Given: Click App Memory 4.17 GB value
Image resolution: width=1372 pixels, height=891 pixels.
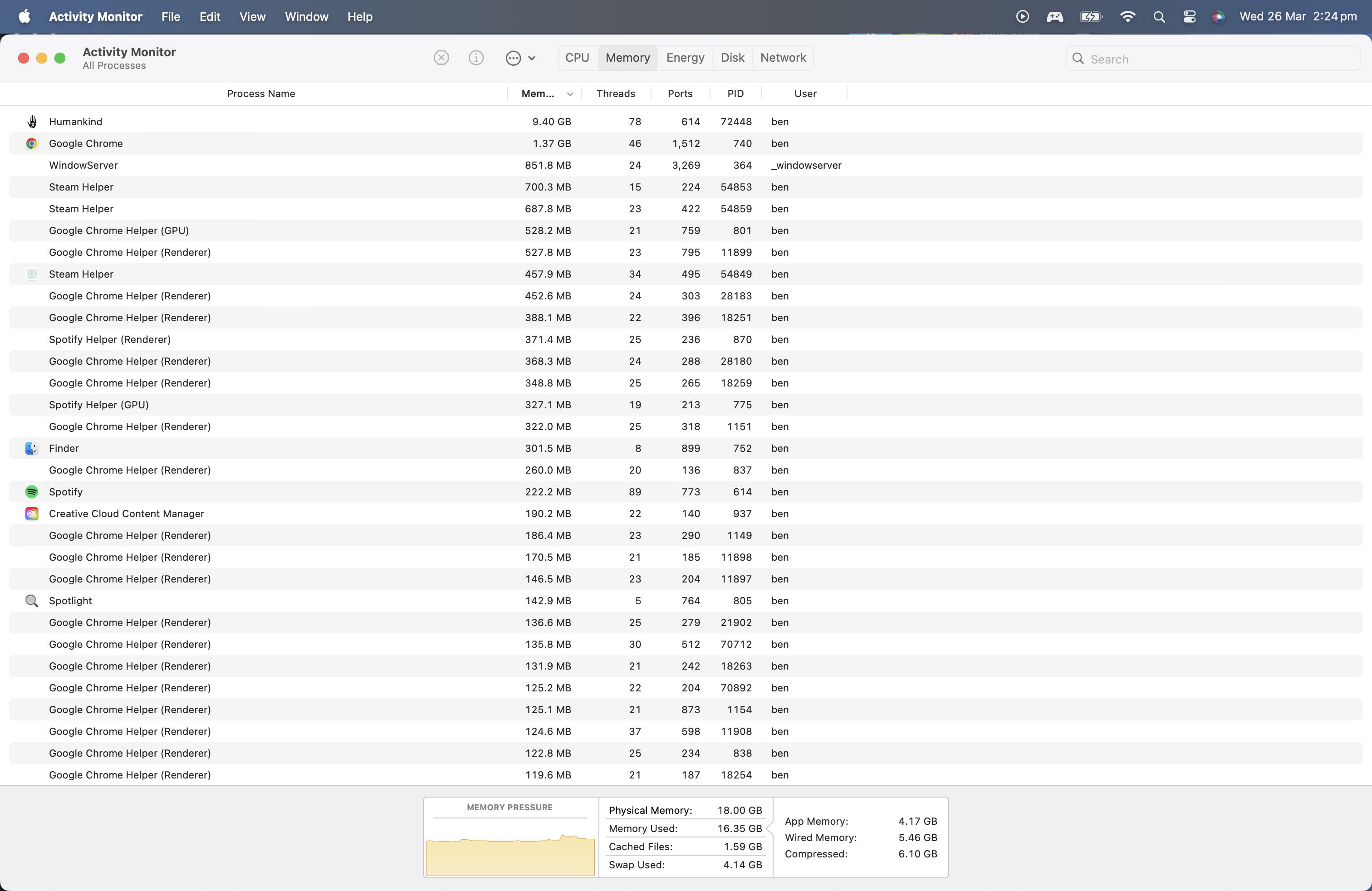Looking at the screenshot, I should click(918, 821).
